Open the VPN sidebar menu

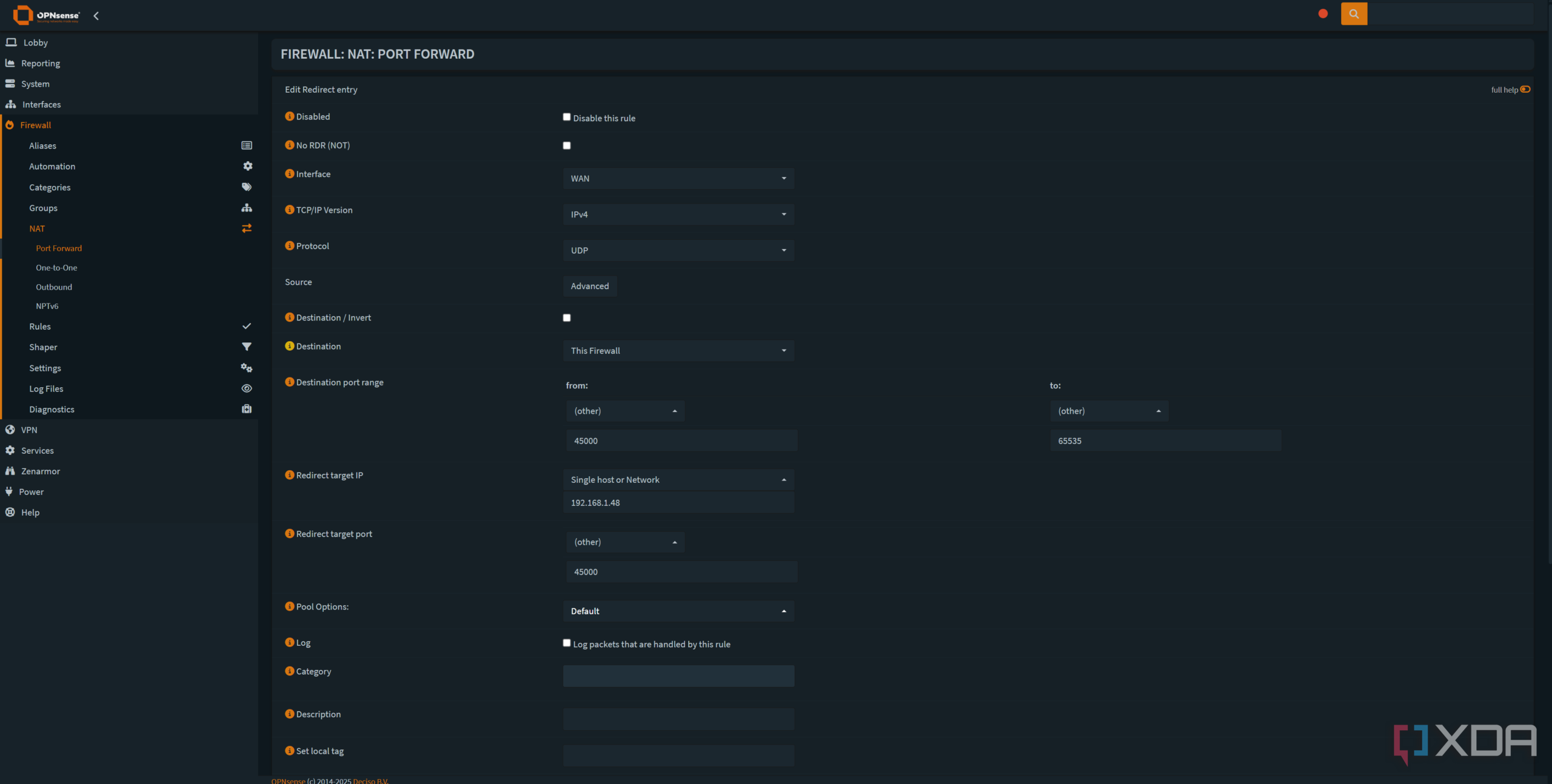pyautogui.click(x=29, y=430)
